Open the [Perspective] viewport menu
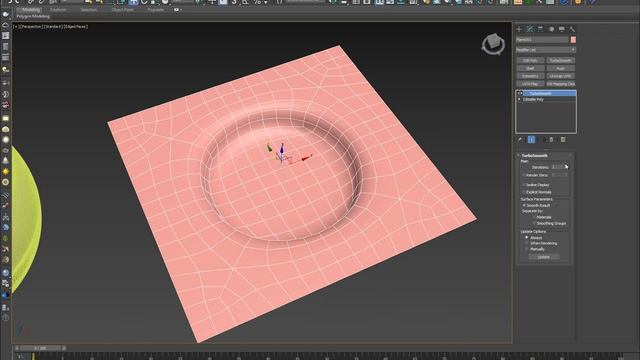640x360 pixels. coord(31,27)
